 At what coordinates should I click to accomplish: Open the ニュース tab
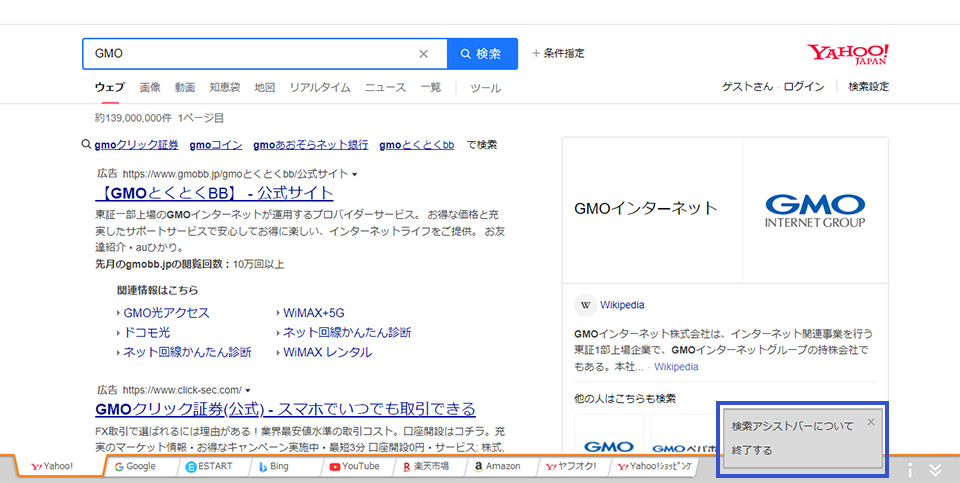tap(385, 88)
